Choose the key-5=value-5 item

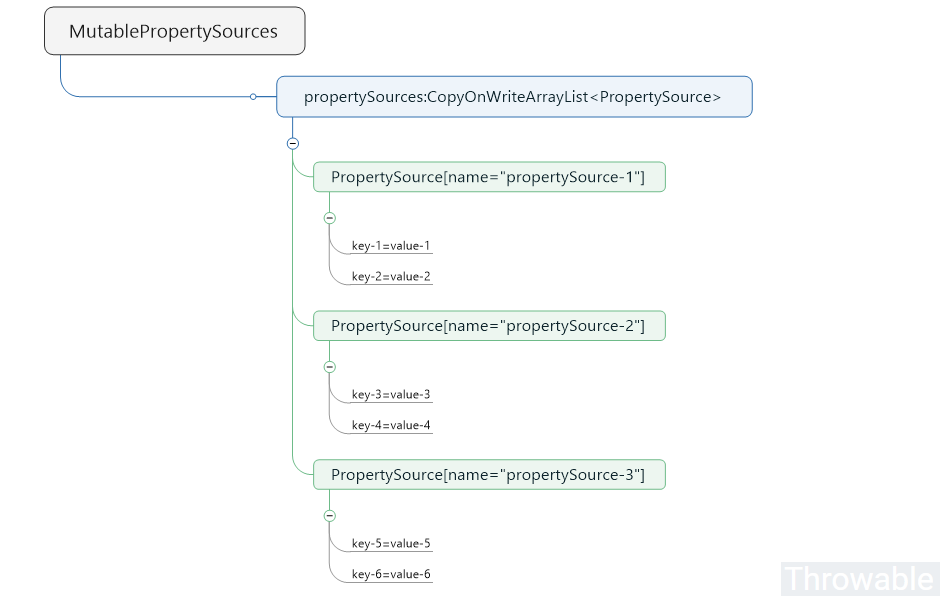tap(391, 544)
